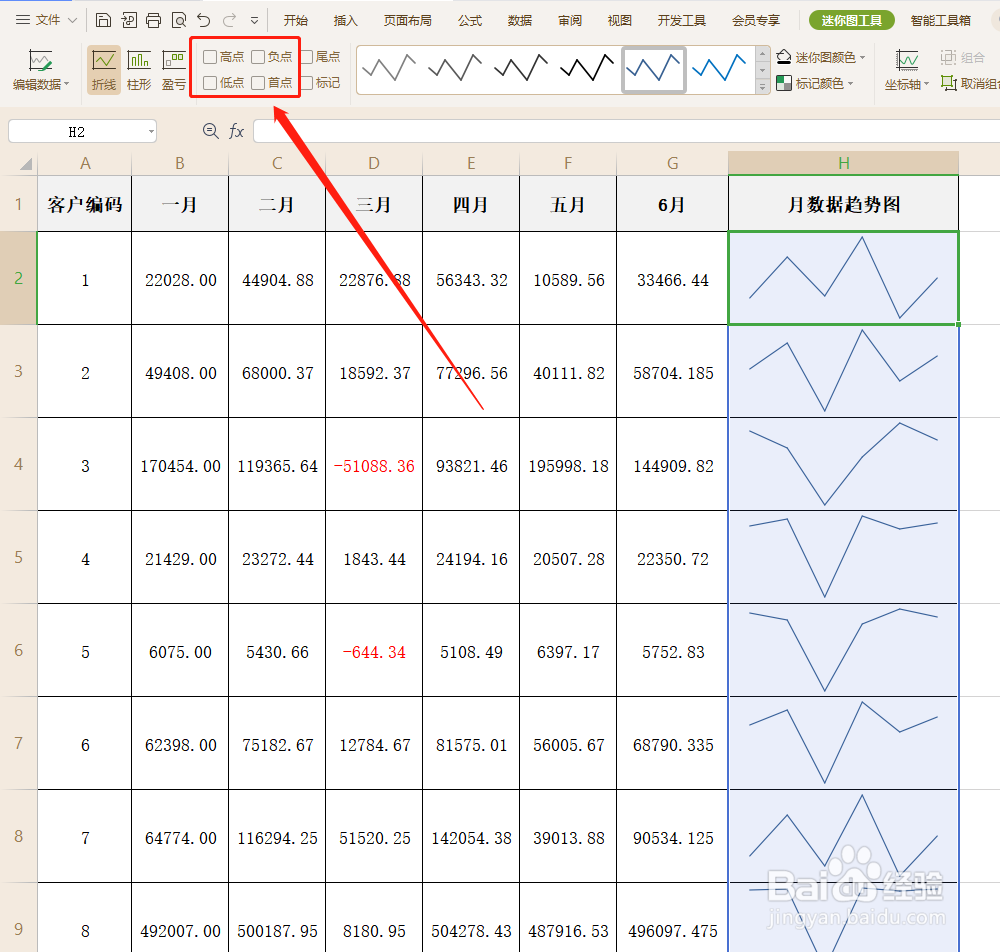Open the 迷你图颜色 sparkline color dropdown
1000x952 pixels.
click(x=820, y=58)
